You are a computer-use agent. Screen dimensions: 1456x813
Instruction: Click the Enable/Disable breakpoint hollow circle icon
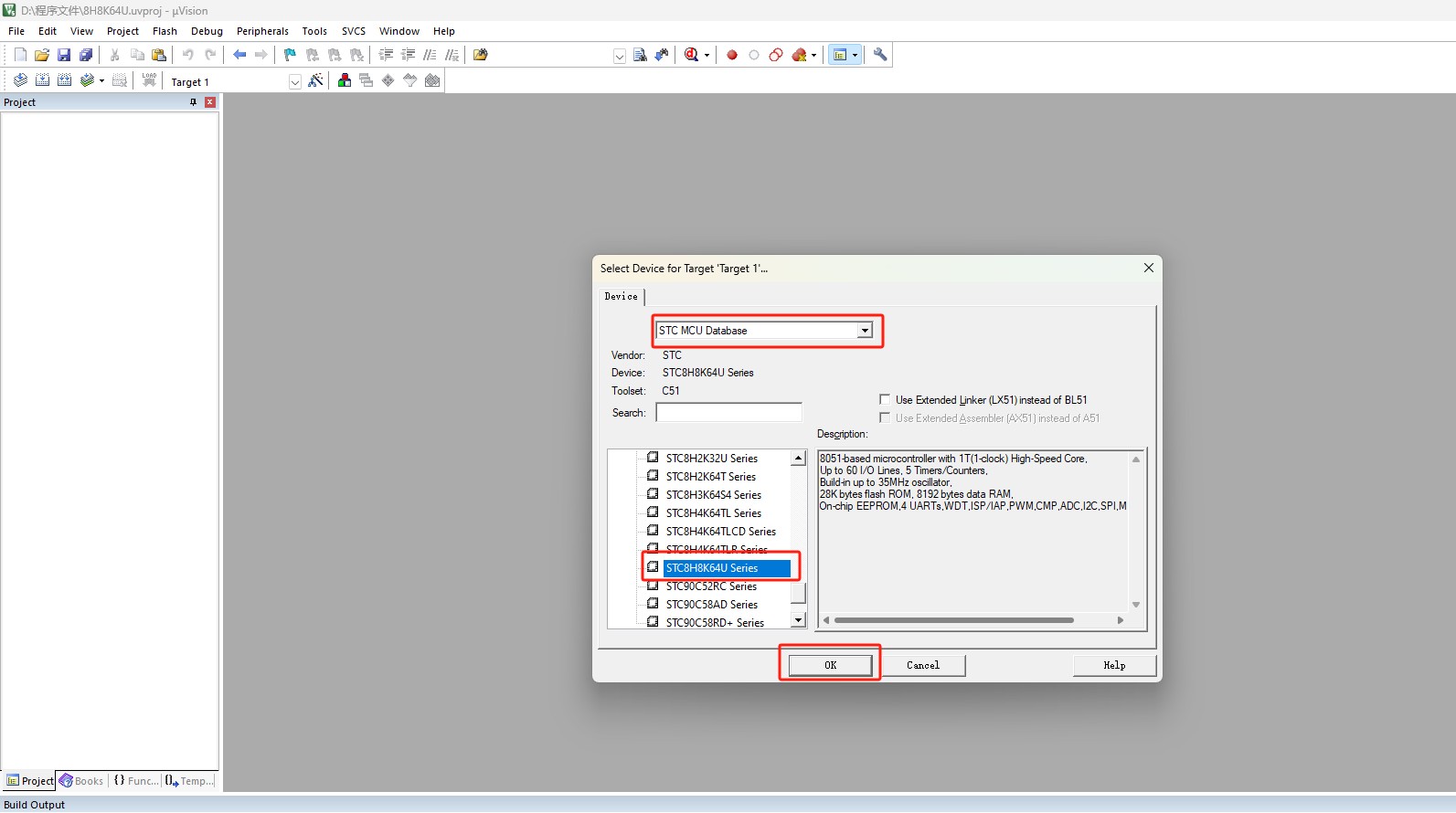coord(754,55)
